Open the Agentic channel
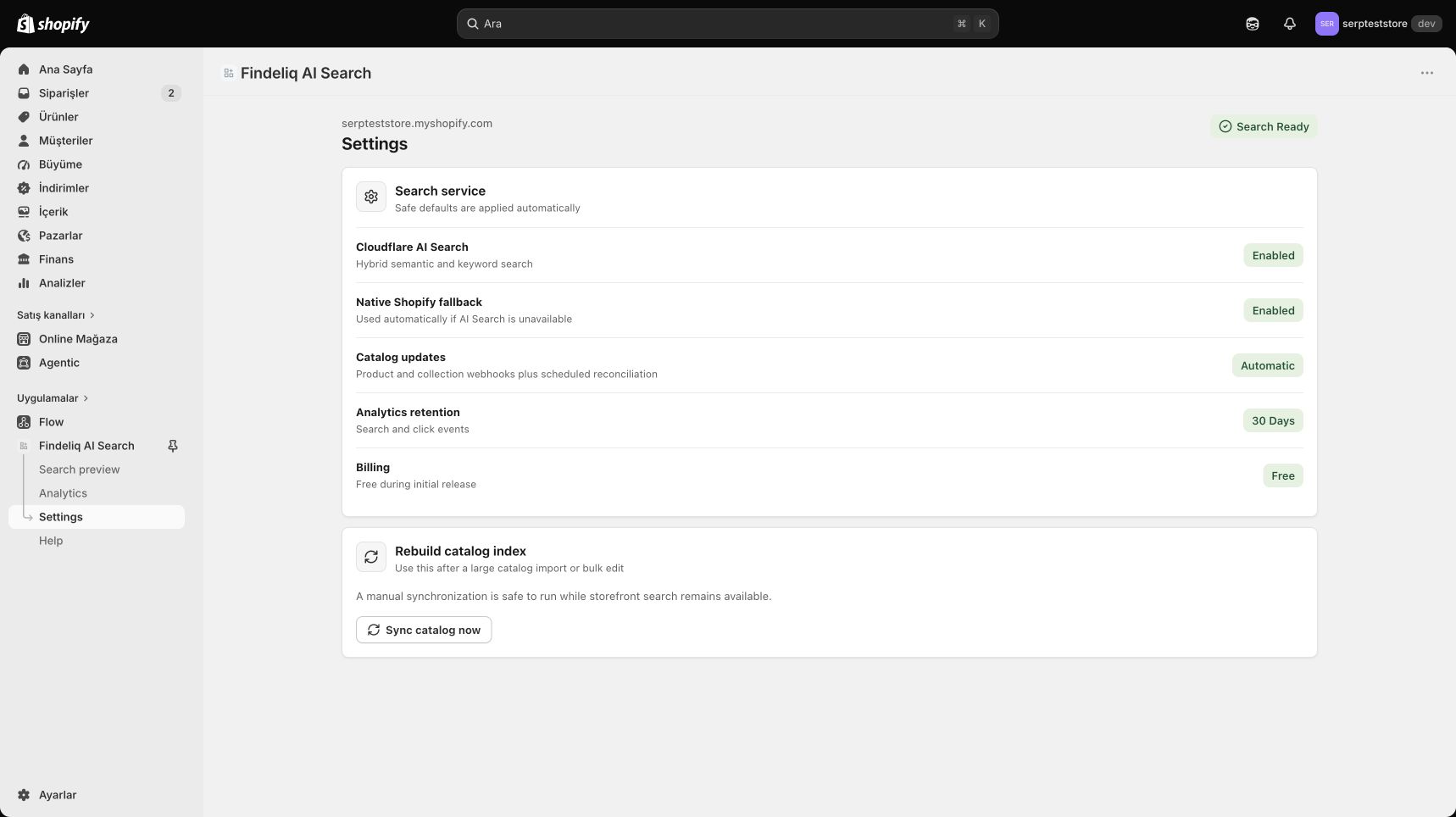This screenshot has width=1456, height=817. point(97,363)
